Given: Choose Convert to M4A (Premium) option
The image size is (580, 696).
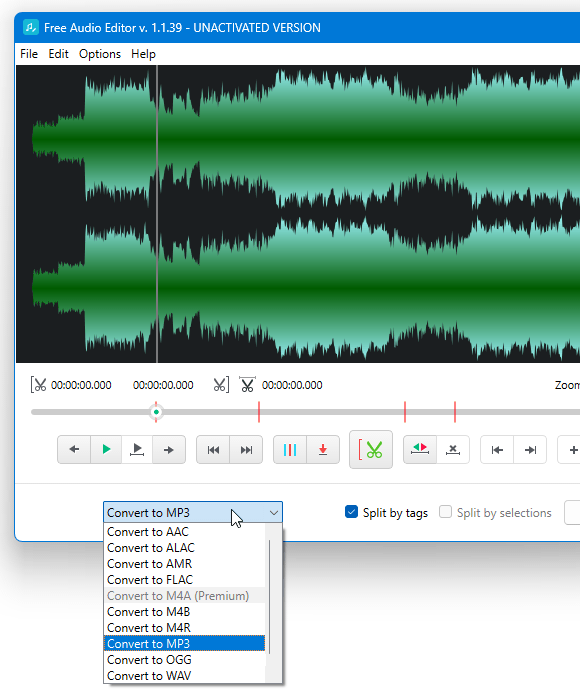Looking at the screenshot, I should [185, 595].
